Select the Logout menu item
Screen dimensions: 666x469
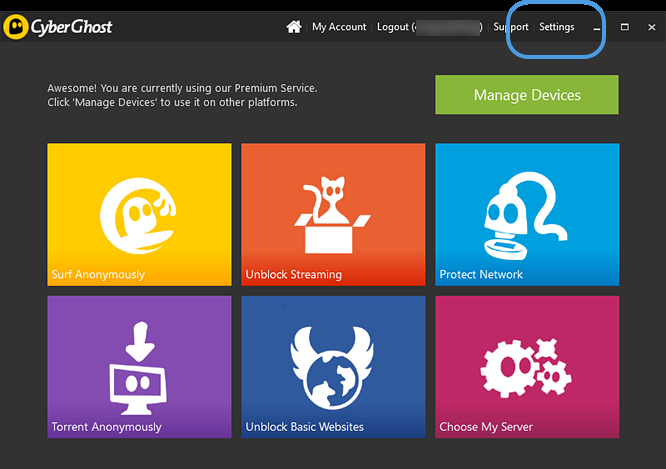click(x=429, y=27)
